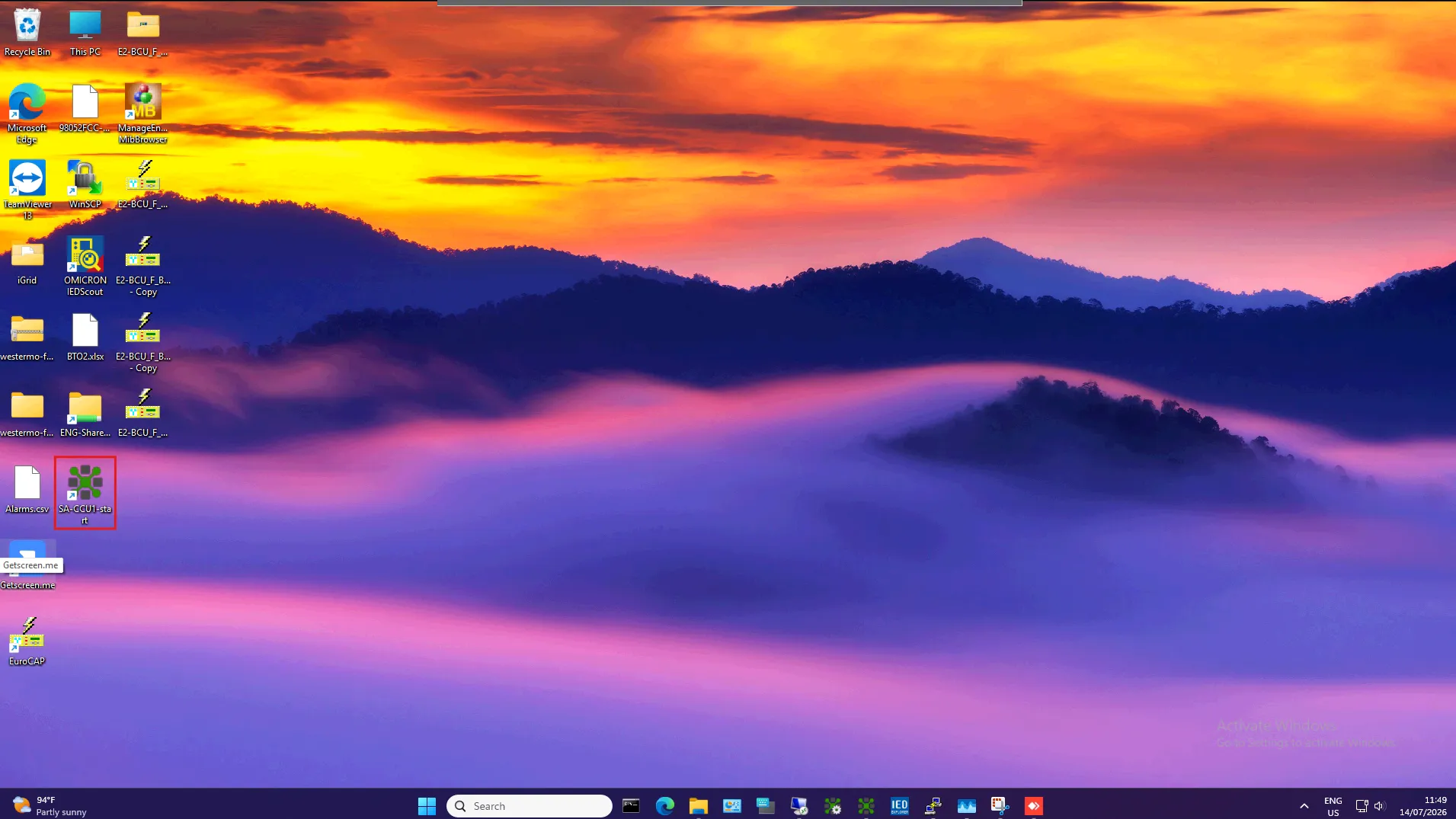Open File Explorer from the taskbar
This screenshot has height=819, width=1456.
point(698,805)
